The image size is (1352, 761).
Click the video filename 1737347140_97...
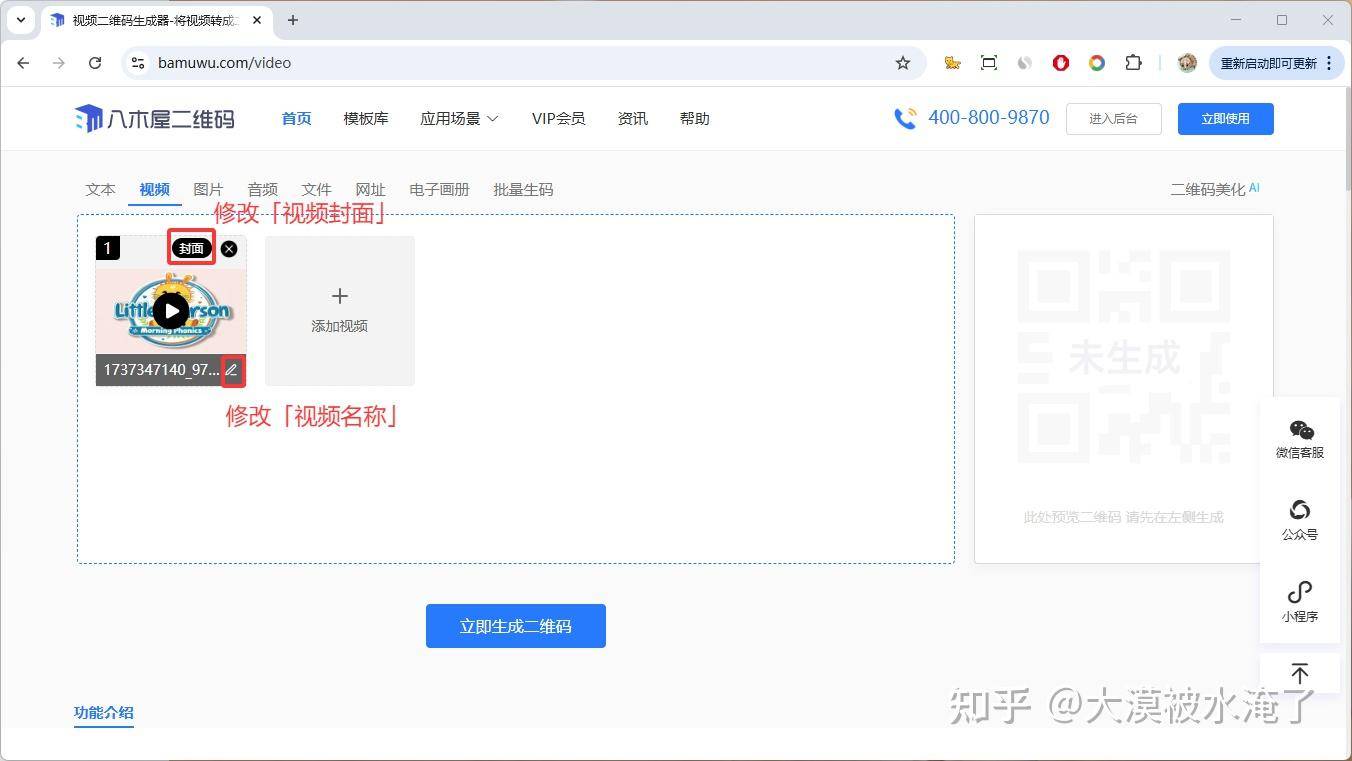[x=161, y=370]
